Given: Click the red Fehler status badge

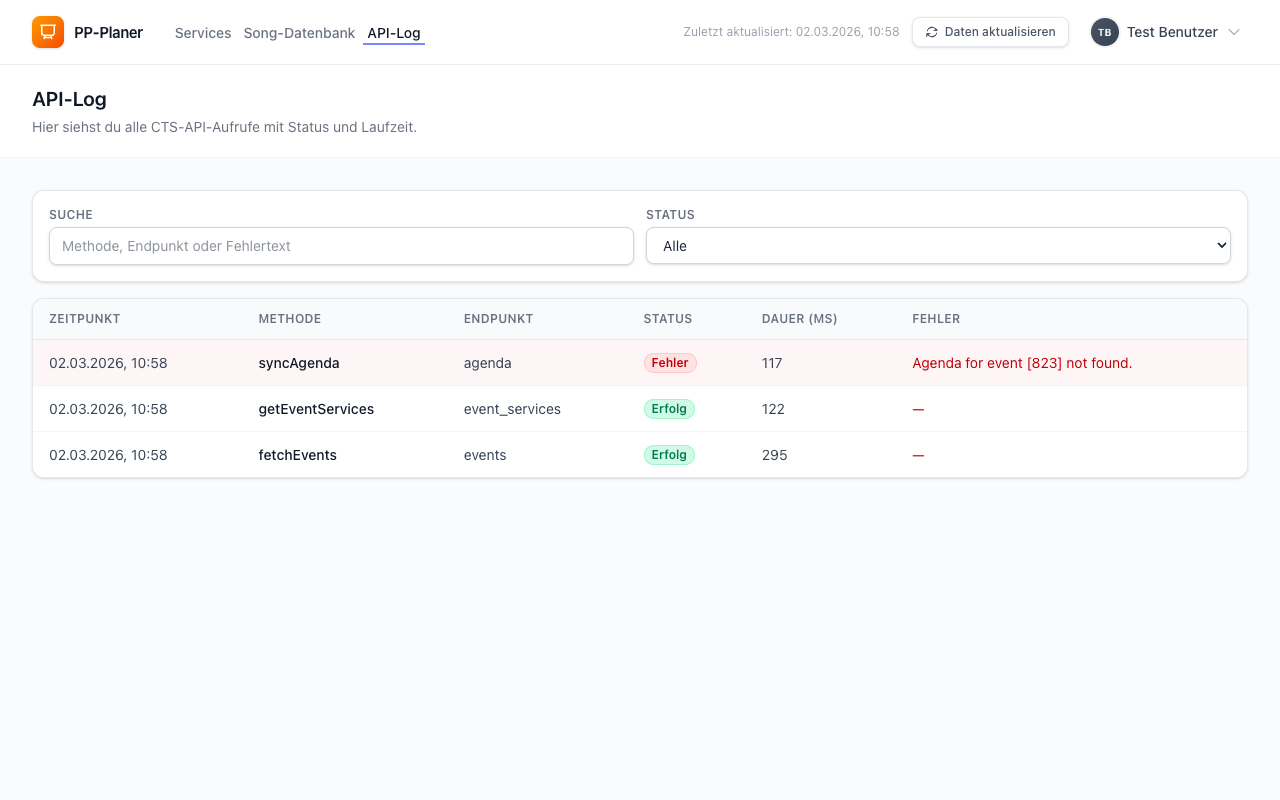Looking at the screenshot, I should tap(670, 363).
